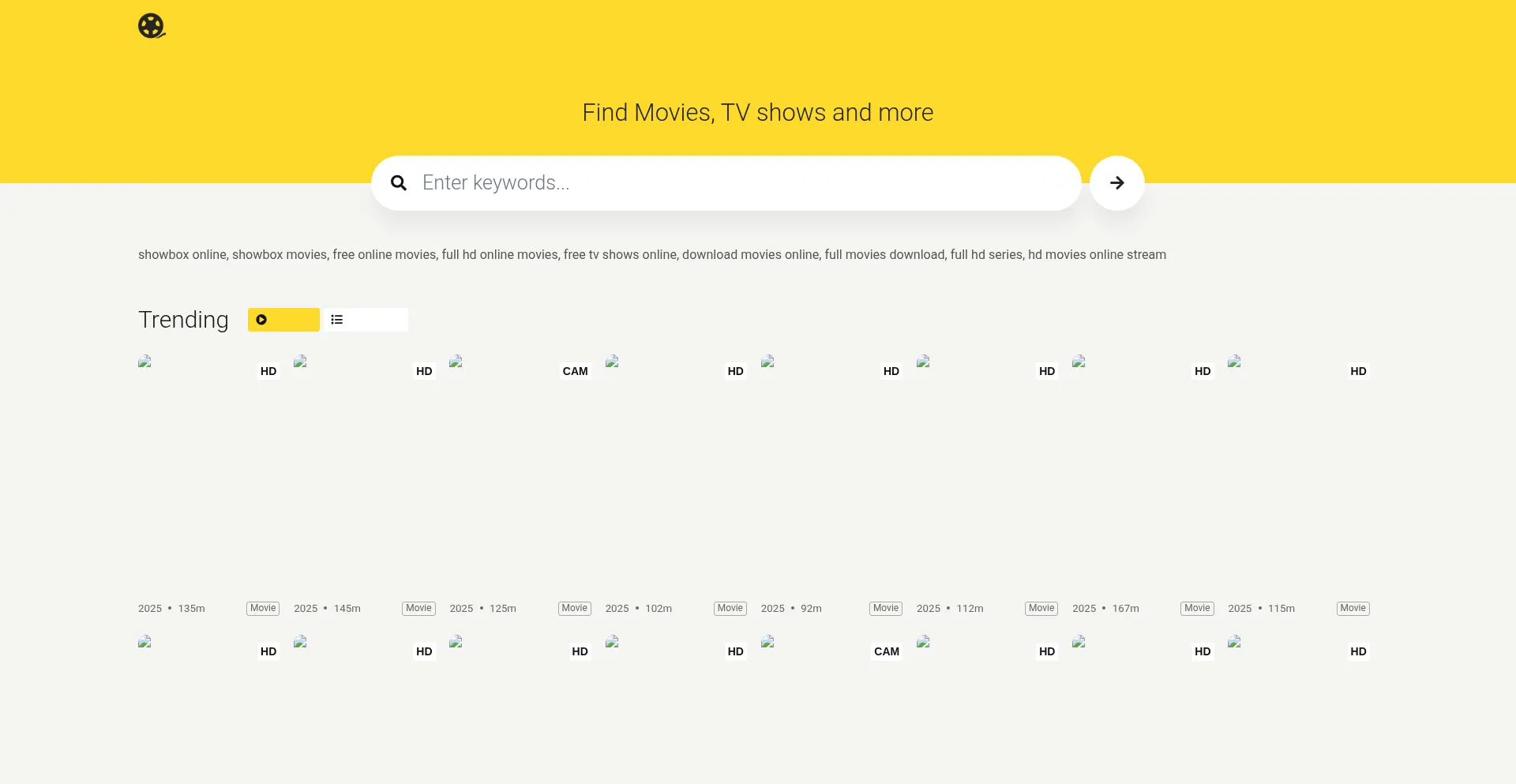The width and height of the screenshot is (1516, 784).
Task: Click the Trending section heading
Action: point(183,320)
